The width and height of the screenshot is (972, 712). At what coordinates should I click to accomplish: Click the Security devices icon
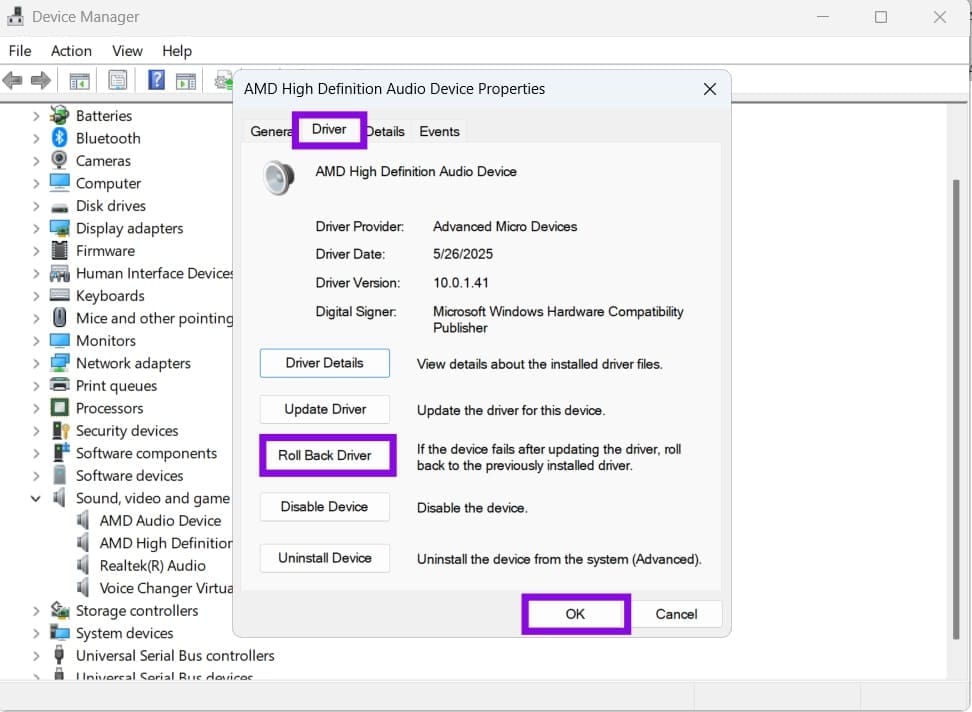point(60,430)
